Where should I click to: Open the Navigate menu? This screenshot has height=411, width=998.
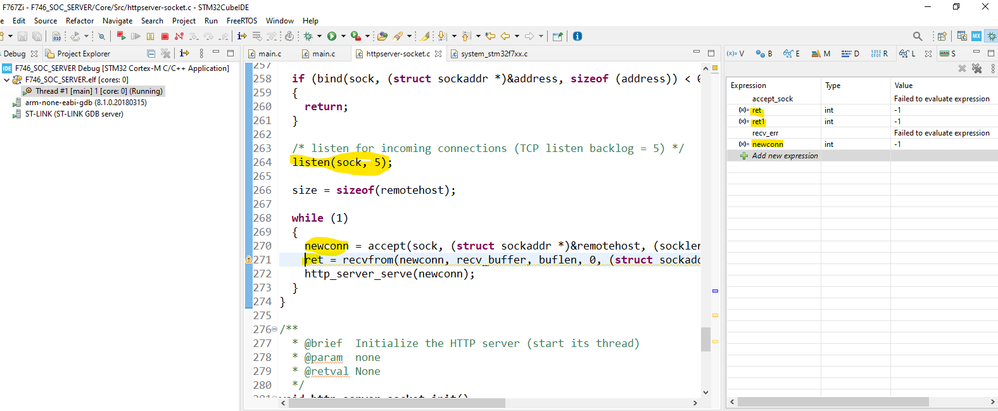coord(117,20)
